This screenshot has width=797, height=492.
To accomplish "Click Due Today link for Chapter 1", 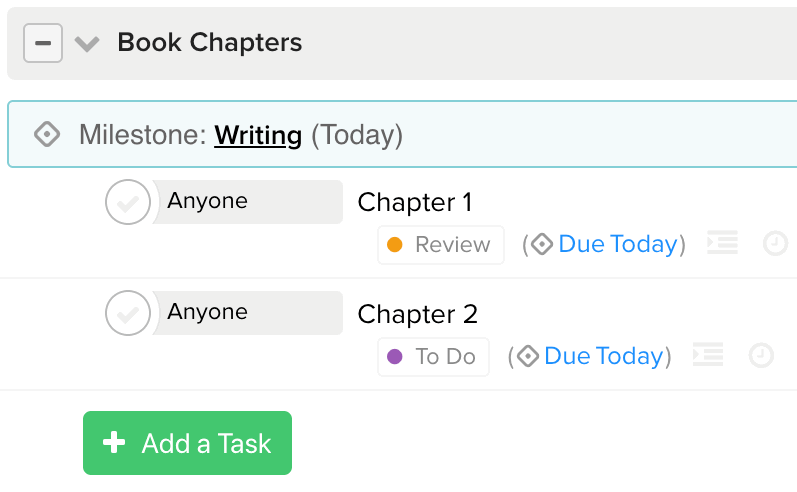I will click(x=618, y=244).
